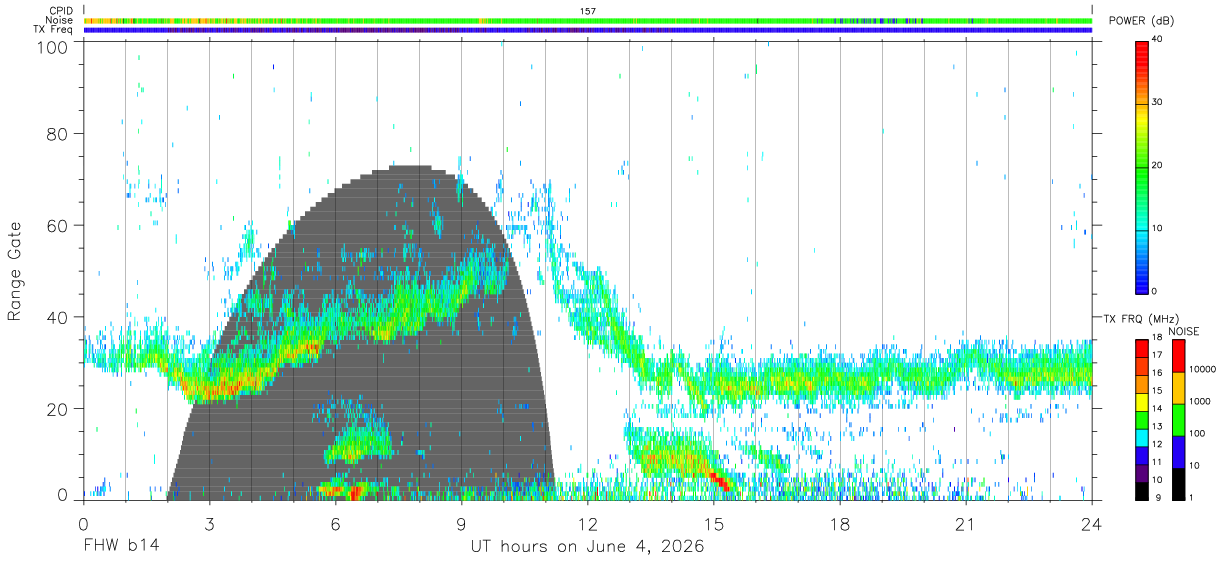Click y-axis tick label 100
1228x567 pixels.
click(x=54, y=46)
